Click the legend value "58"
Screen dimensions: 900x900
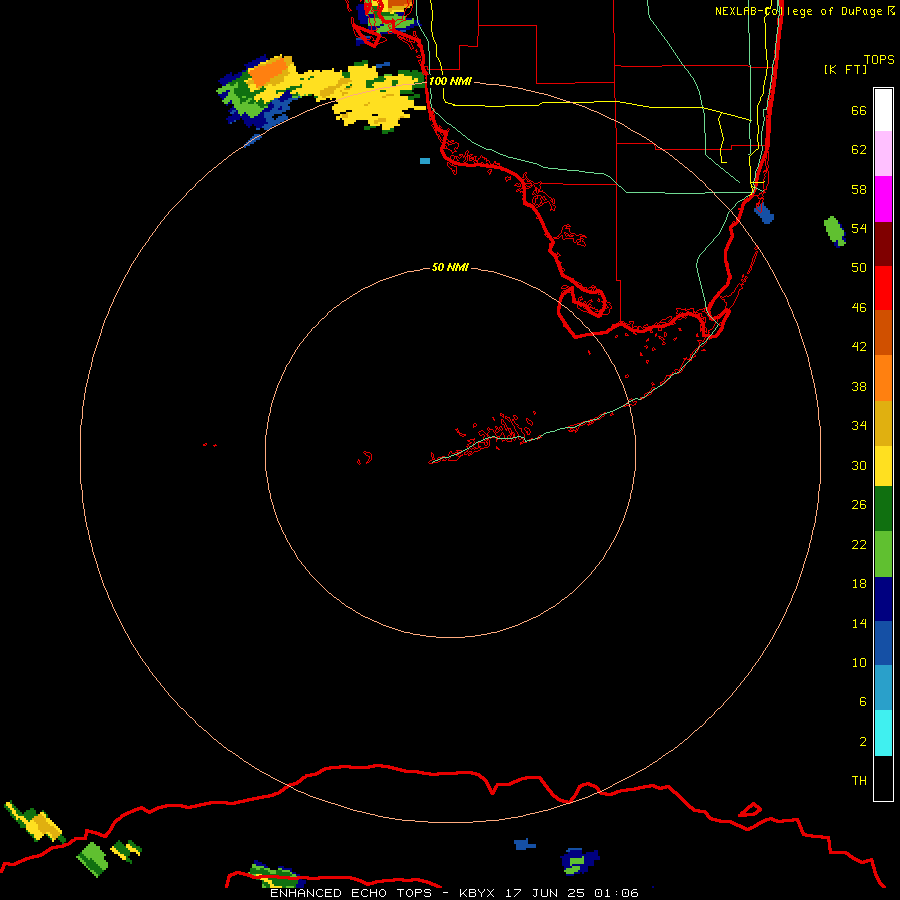tap(859, 189)
